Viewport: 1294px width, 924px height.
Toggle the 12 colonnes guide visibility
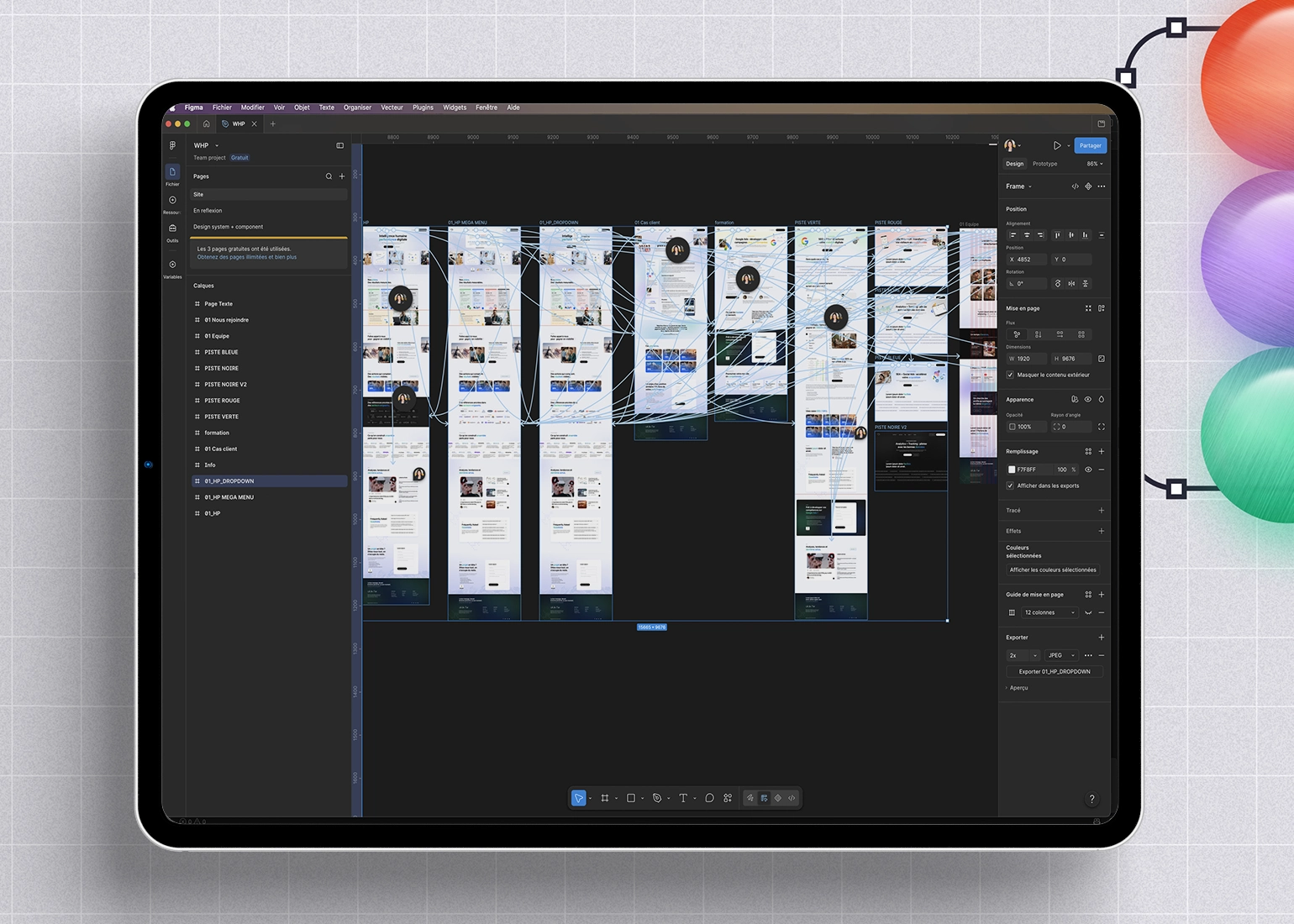tap(1088, 612)
